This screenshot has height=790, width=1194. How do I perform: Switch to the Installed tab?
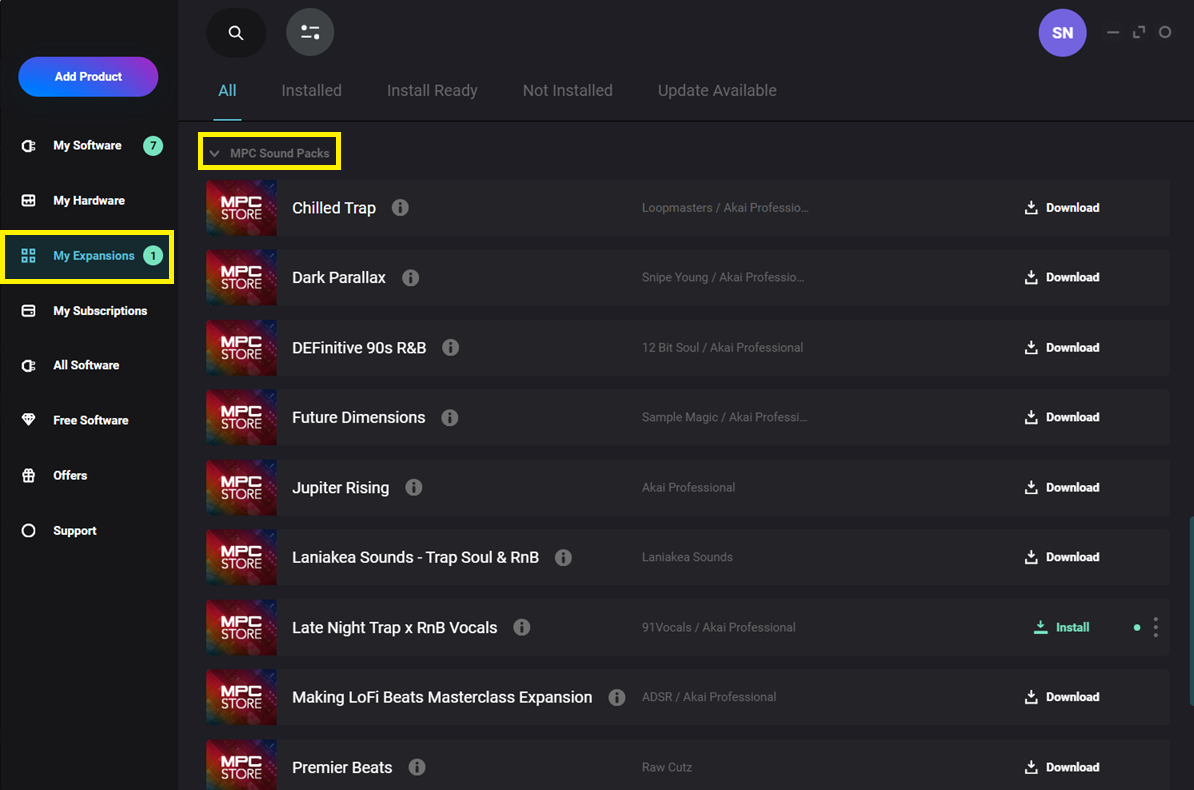(311, 91)
